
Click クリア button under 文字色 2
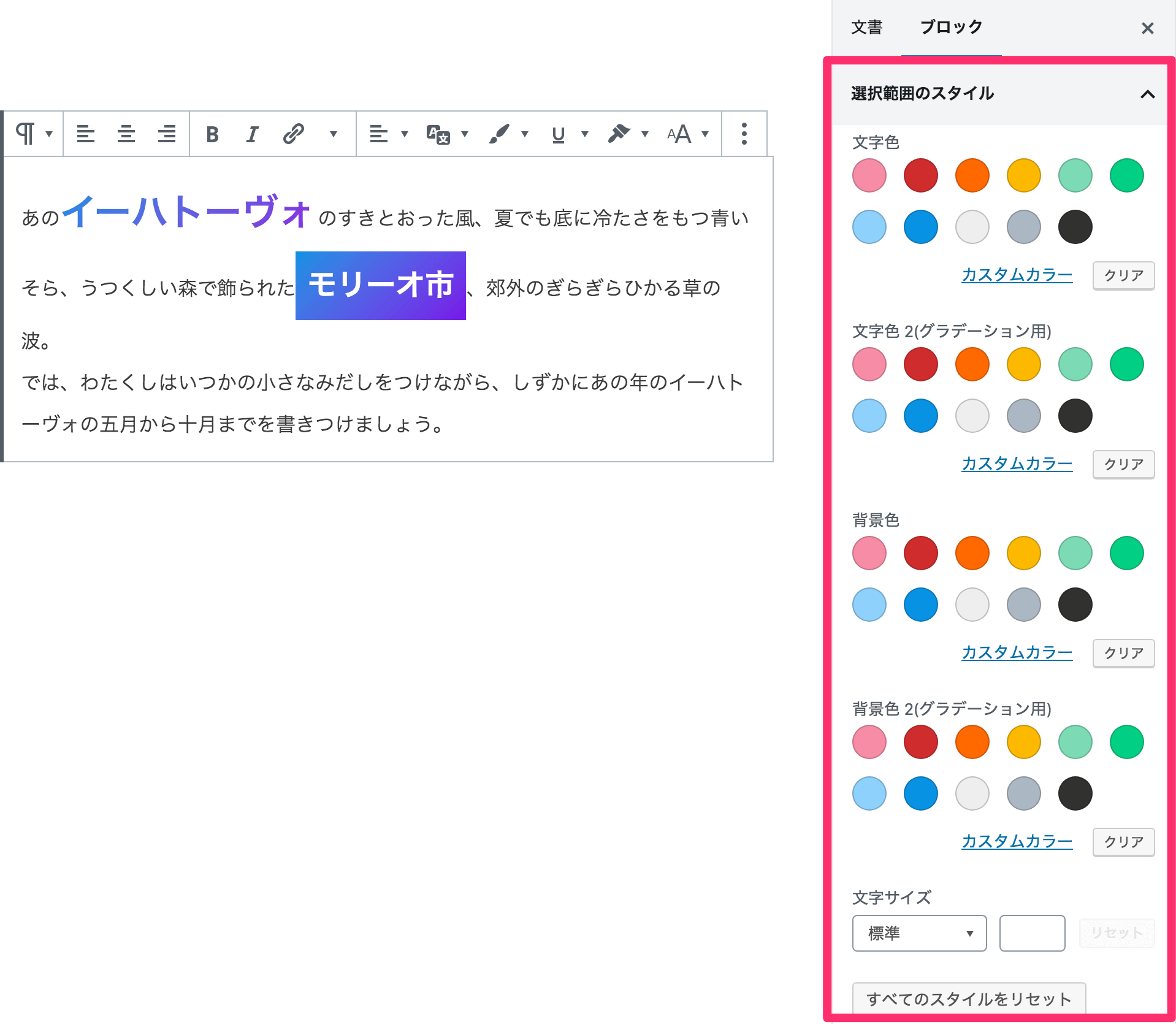coord(1123,464)
